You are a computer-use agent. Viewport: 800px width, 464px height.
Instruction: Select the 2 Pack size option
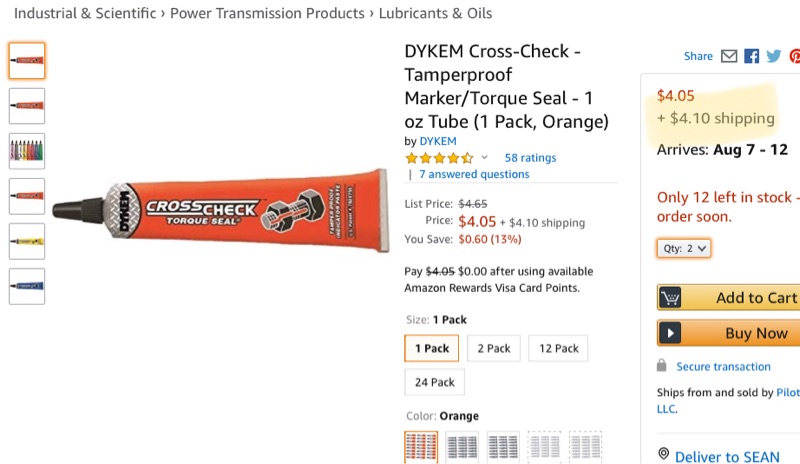click(494, 348)
